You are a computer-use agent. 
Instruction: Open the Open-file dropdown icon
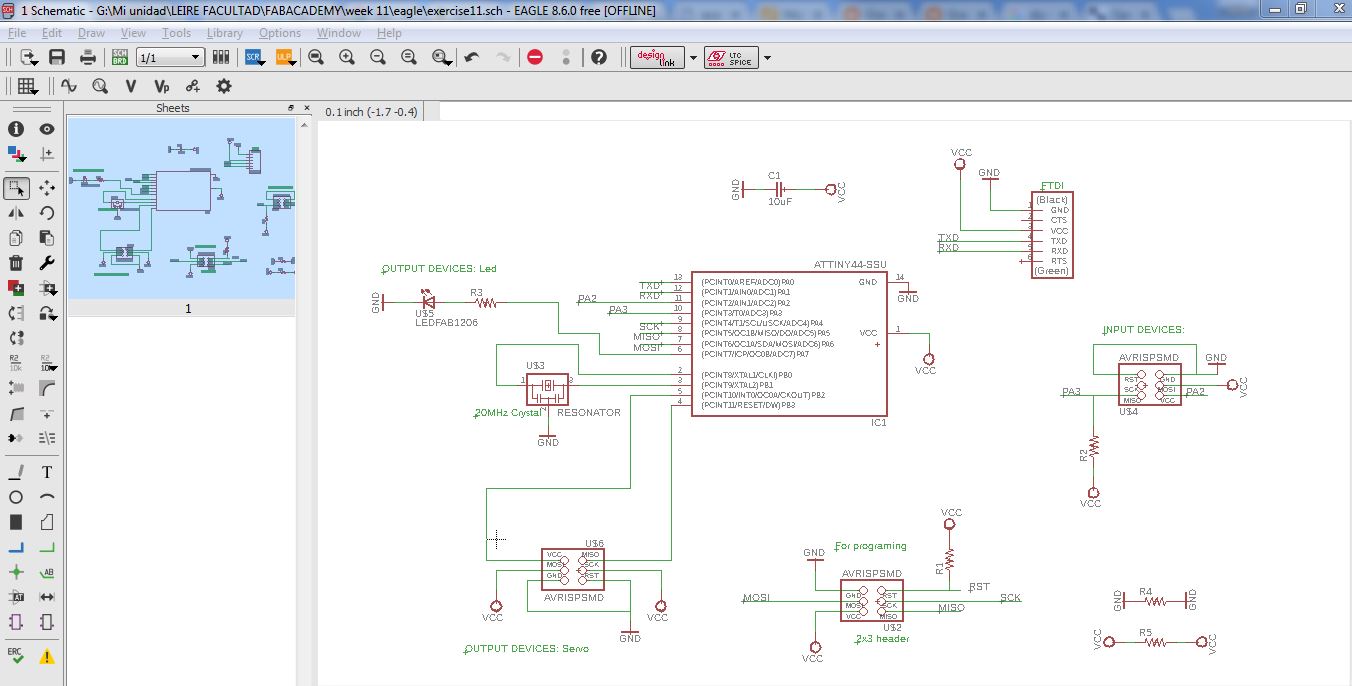(x=27, y=57)
